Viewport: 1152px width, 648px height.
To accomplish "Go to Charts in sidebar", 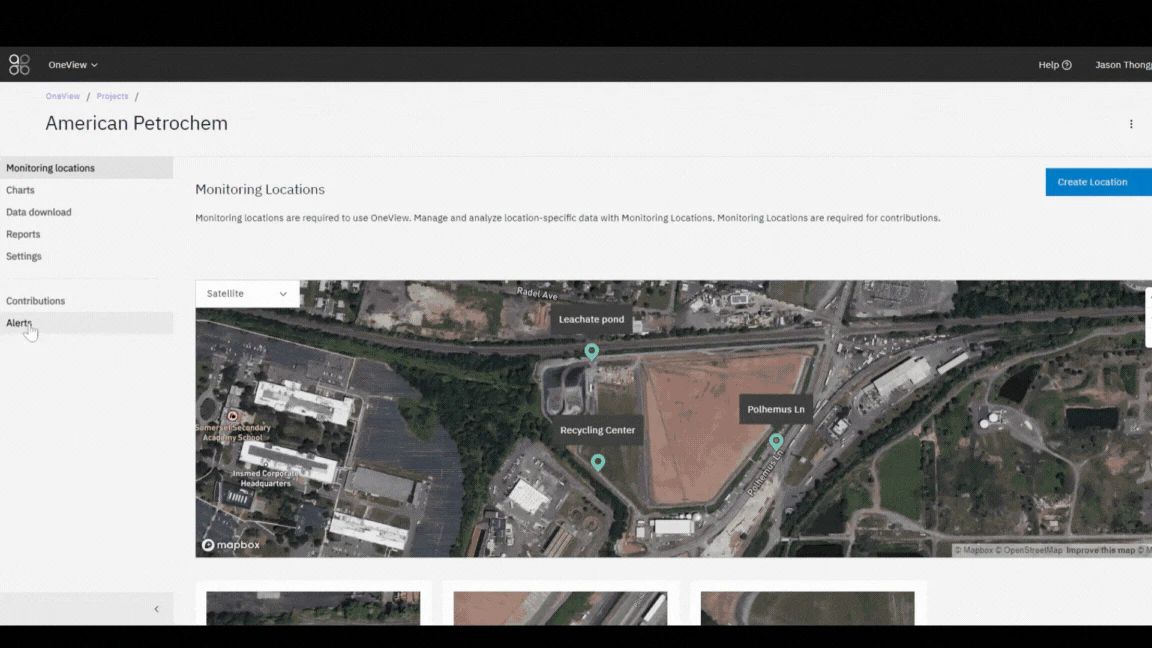I will [x=20, y=190].
